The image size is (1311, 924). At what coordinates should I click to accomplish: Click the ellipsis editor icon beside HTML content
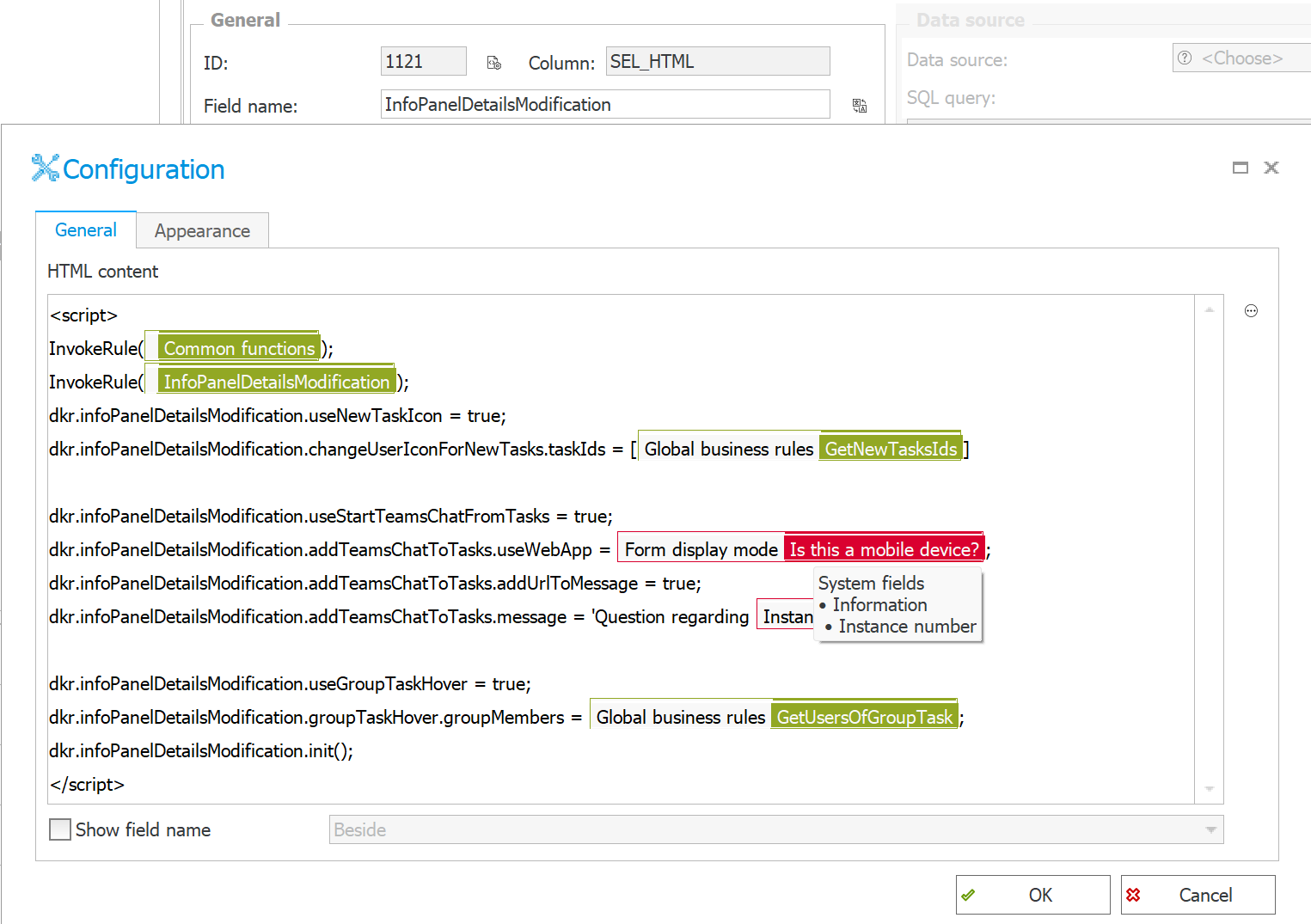[1251, 311]
